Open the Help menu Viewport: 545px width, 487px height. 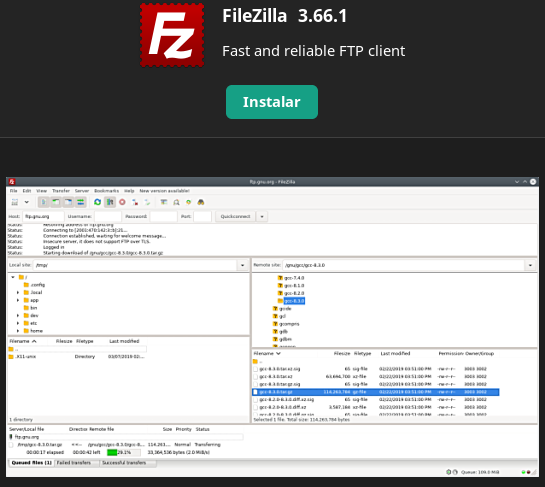(x=129, y=191)
